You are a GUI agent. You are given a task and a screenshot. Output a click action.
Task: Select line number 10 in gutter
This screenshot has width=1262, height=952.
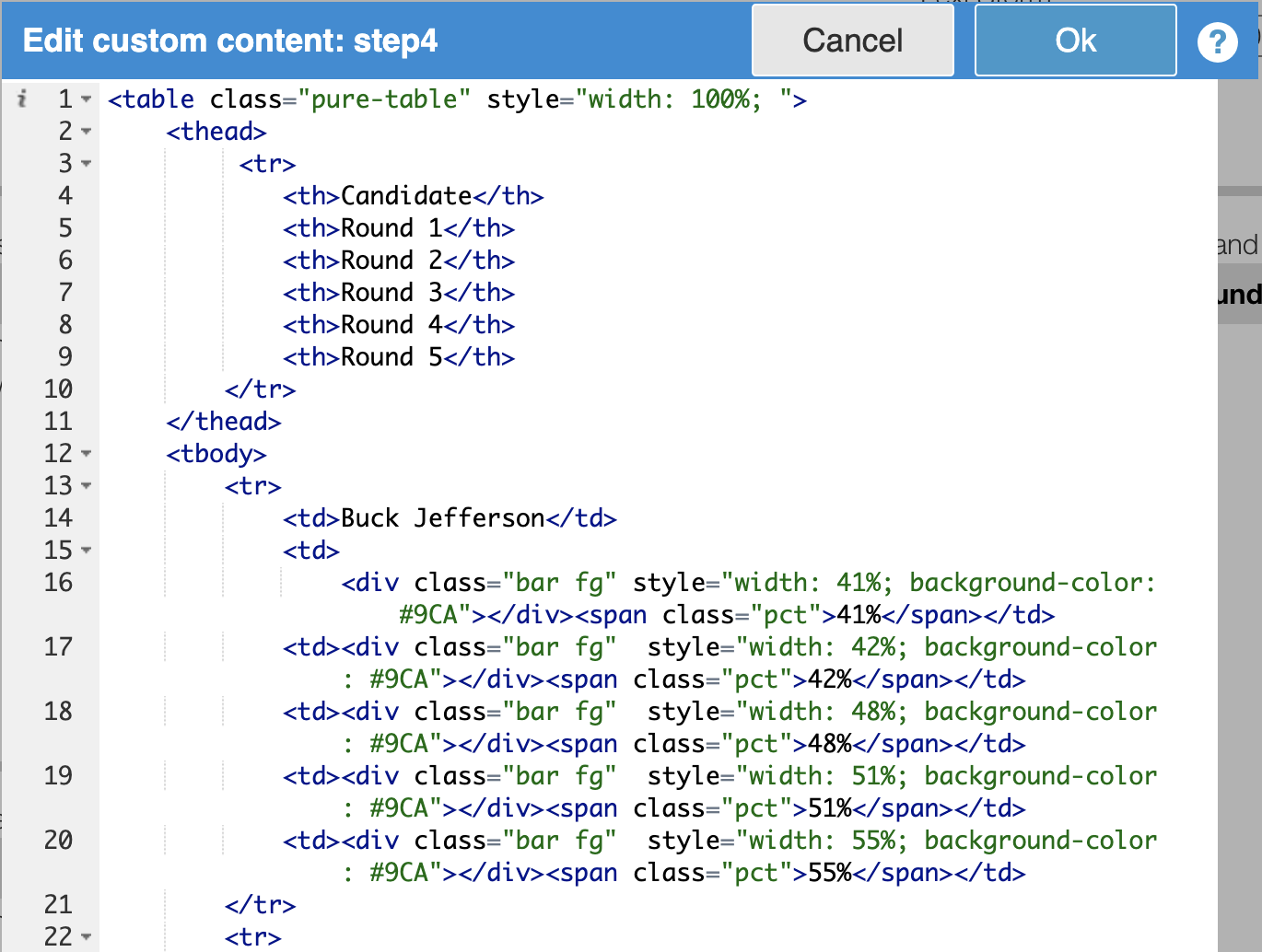coord(58,389)
